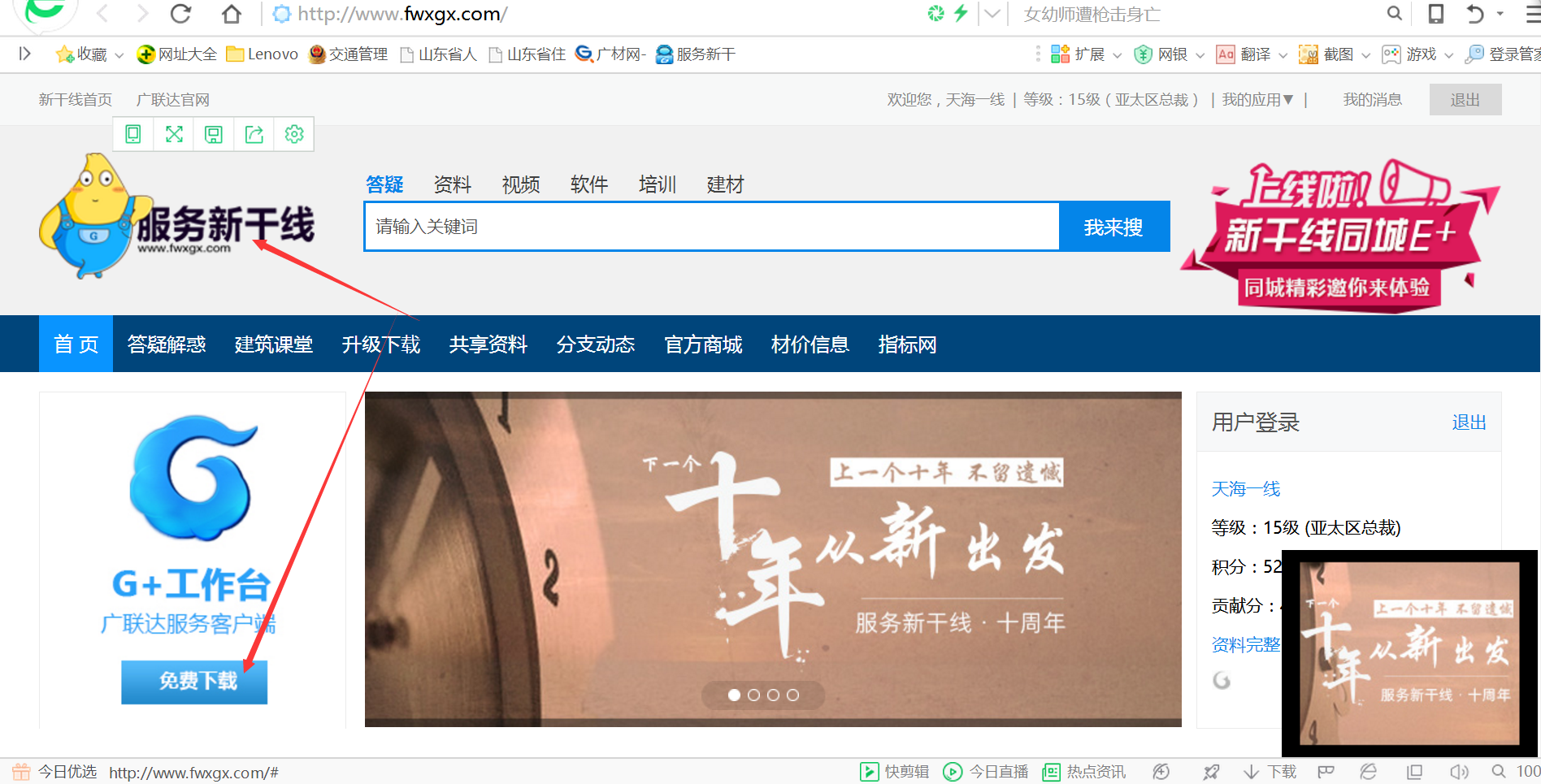1541x784 pixels.
Task: Open 升级下载 in the navigation bar
Action: [x=381, y=344]
